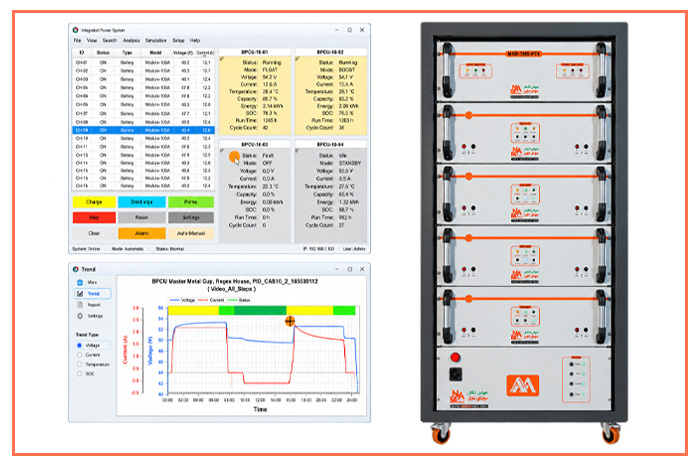
Task: Click the orange crosshair marker on the chart
Action: pyautogui.click(x=290, y=321)
